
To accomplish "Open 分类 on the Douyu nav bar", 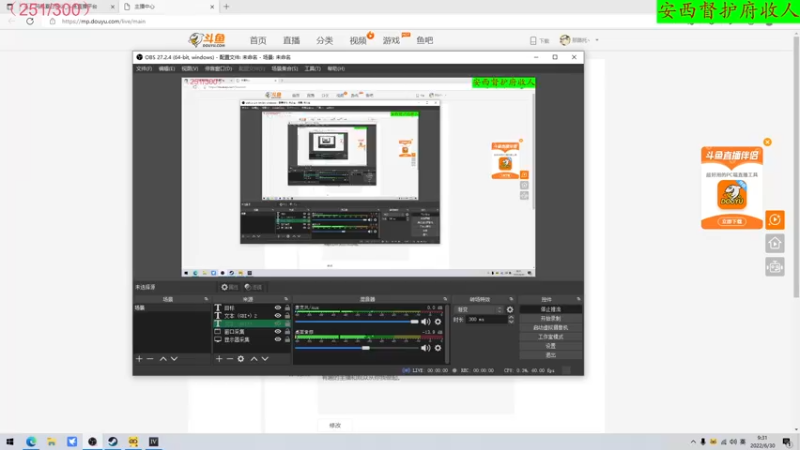I will tap(324, 40).
